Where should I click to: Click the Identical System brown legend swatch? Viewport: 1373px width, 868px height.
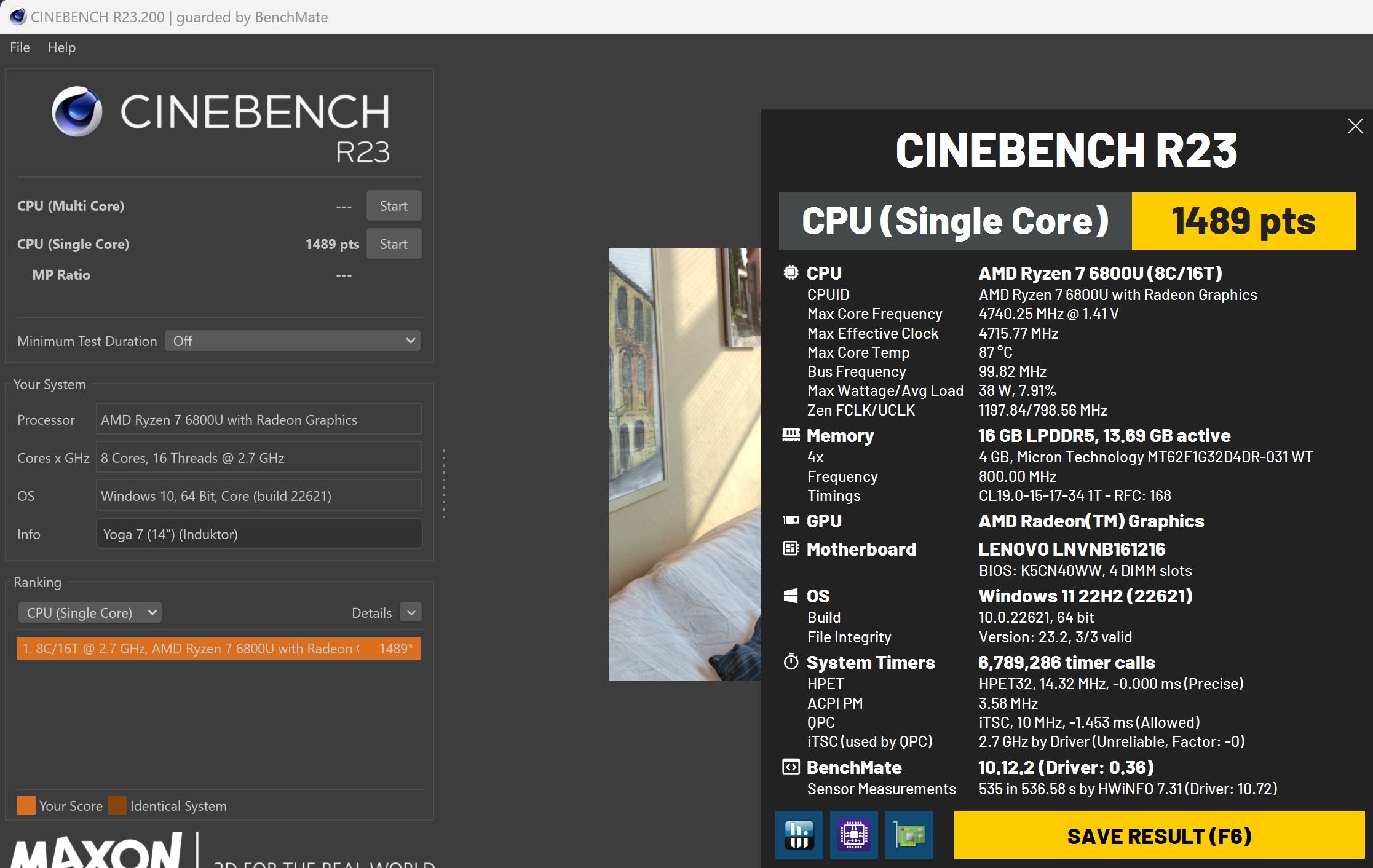pyautogui.click(x=117, y=805)
